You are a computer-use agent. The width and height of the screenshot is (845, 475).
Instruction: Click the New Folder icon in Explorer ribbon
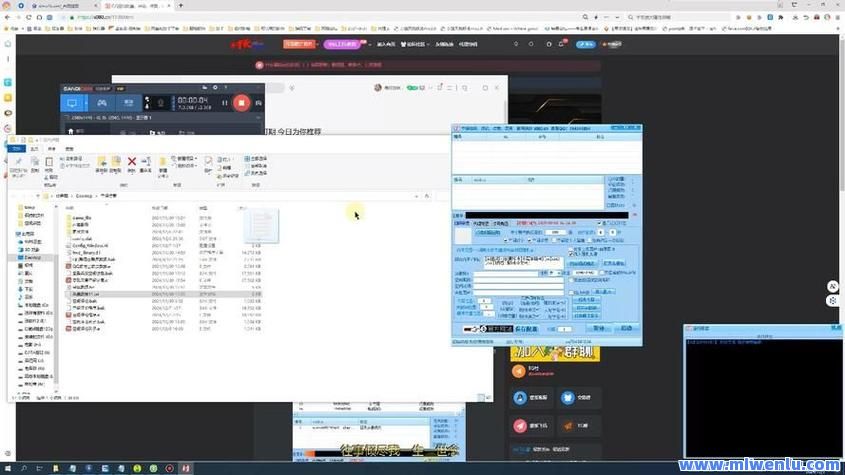[x=163, y=161]
